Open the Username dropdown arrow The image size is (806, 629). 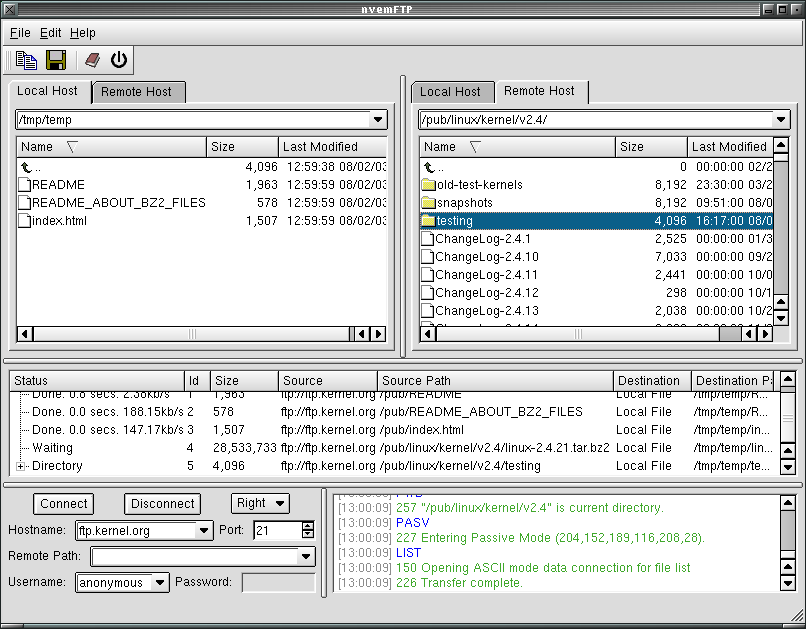(x=160, y=583)
